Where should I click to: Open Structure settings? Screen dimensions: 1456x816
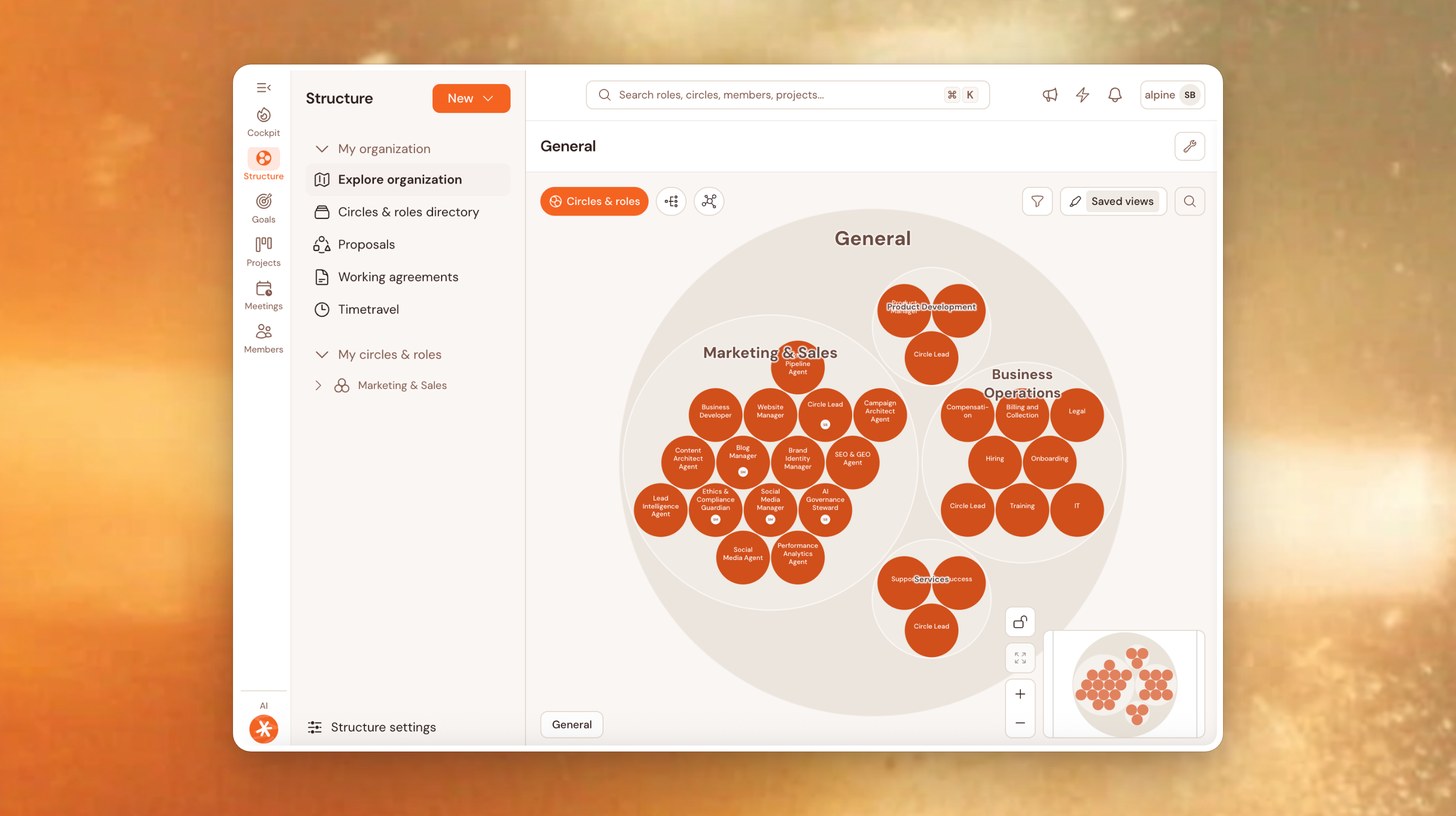click(371, 727)
